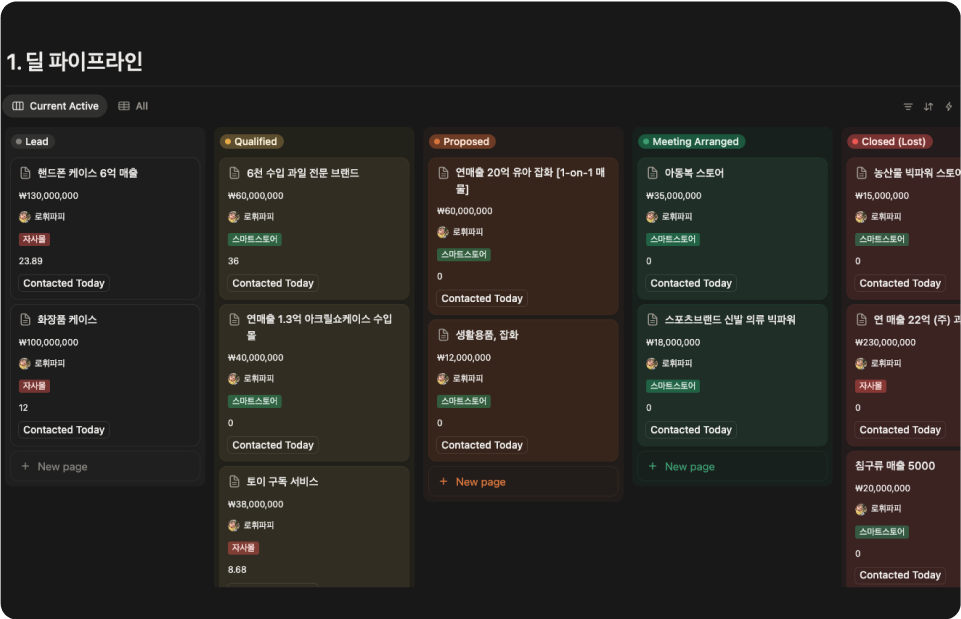961x619 pixels.
Task: Click ₩230,000,000 amount value
Action: click(x=885, y=343)
